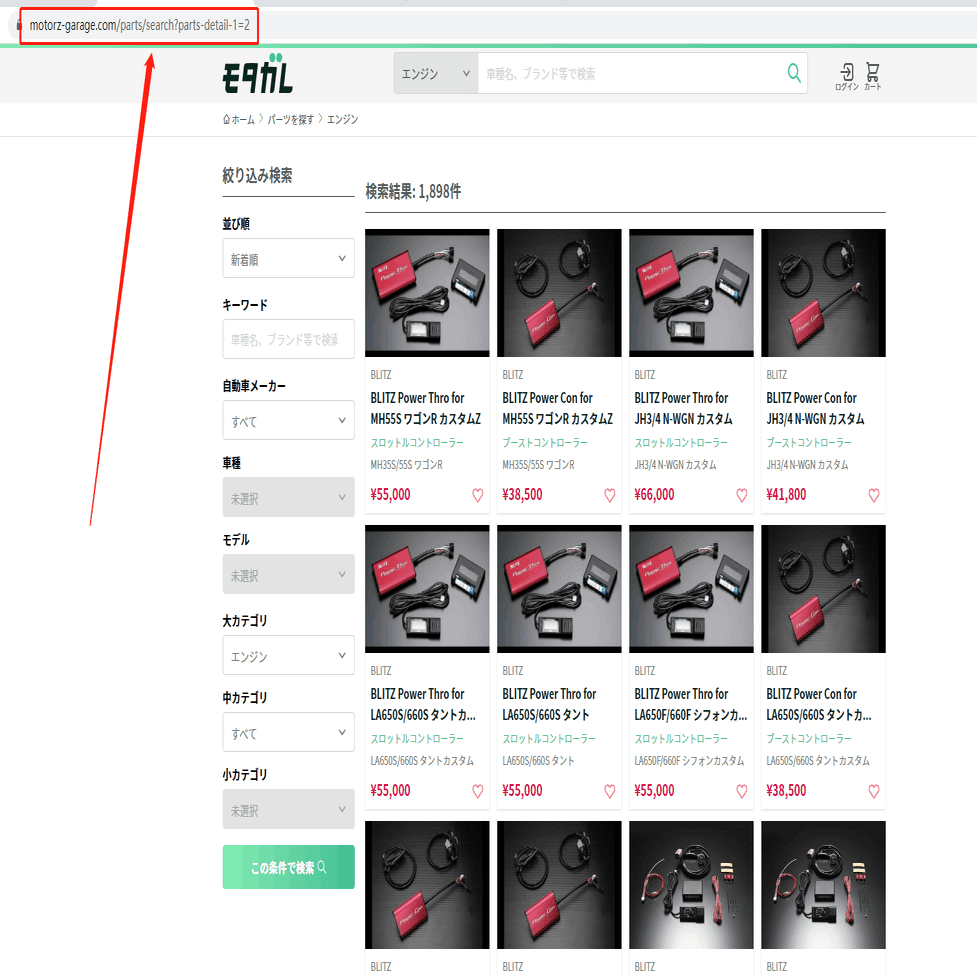The height and width of the screenshot is (977, 977).
Task: Click the スロットルコントローラー link under MH55S item
Action: [417, 442]
